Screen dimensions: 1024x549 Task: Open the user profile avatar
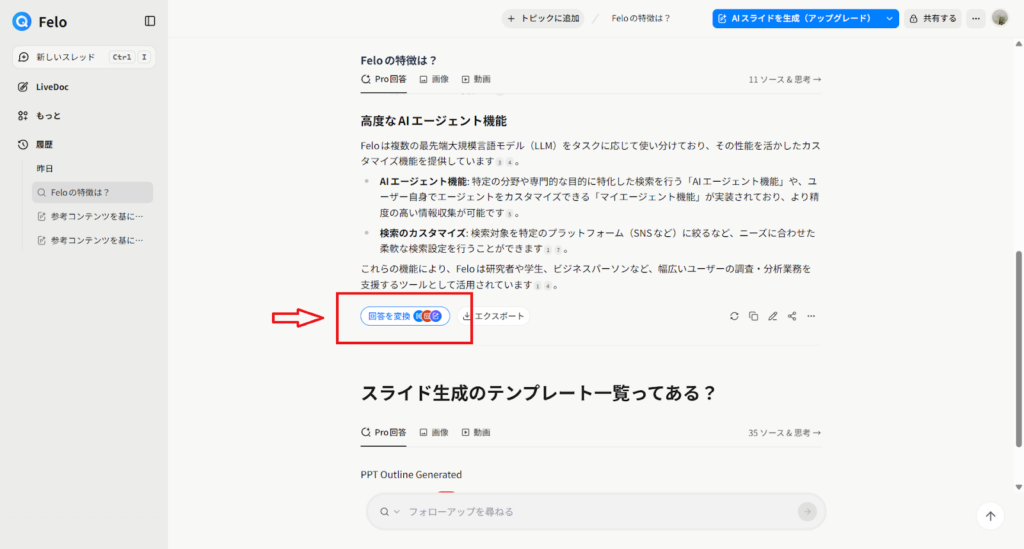tap(1000, 18)
